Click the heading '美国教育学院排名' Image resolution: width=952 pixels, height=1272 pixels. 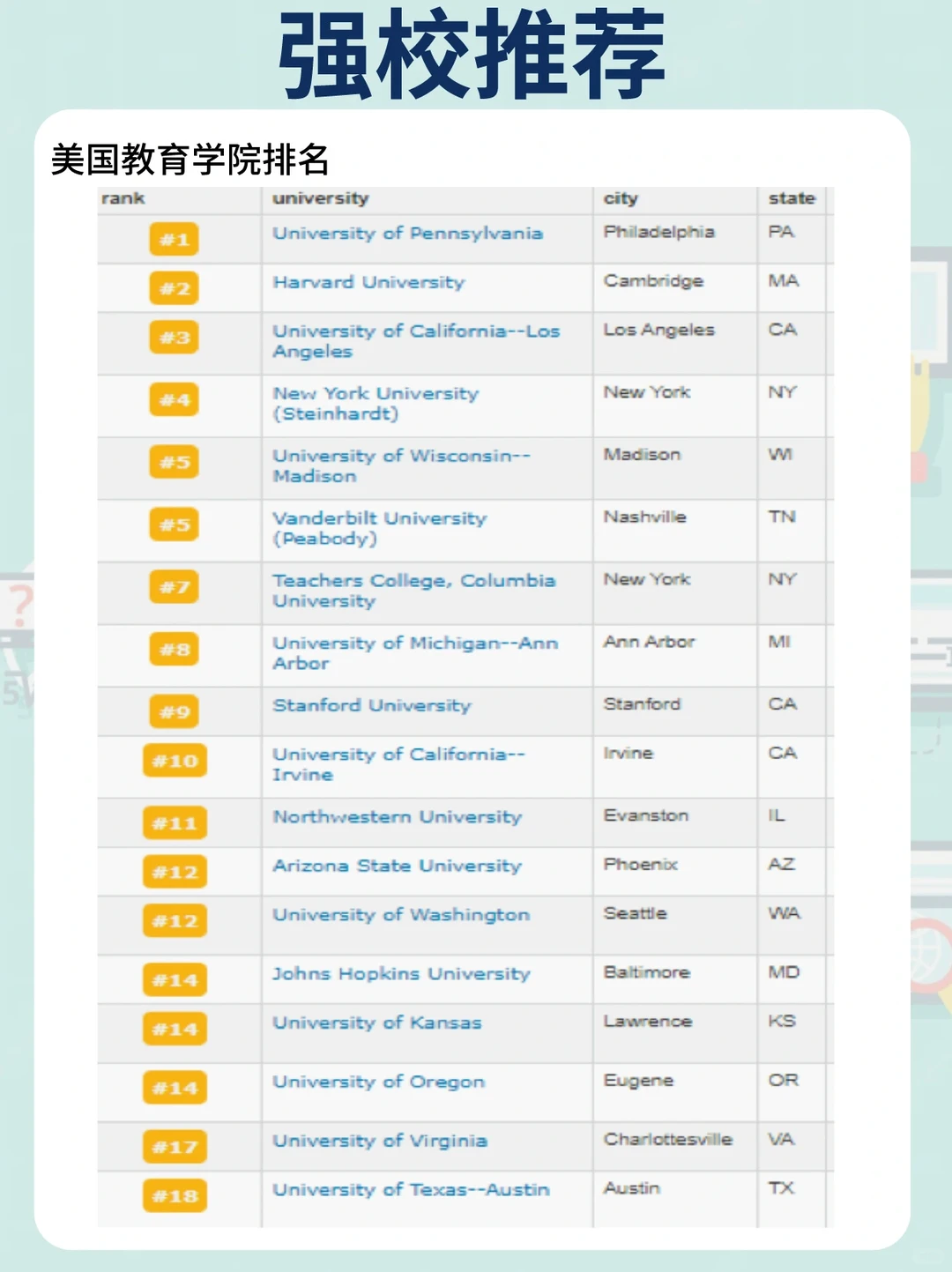pyautogui.click(x=190, y=160)
